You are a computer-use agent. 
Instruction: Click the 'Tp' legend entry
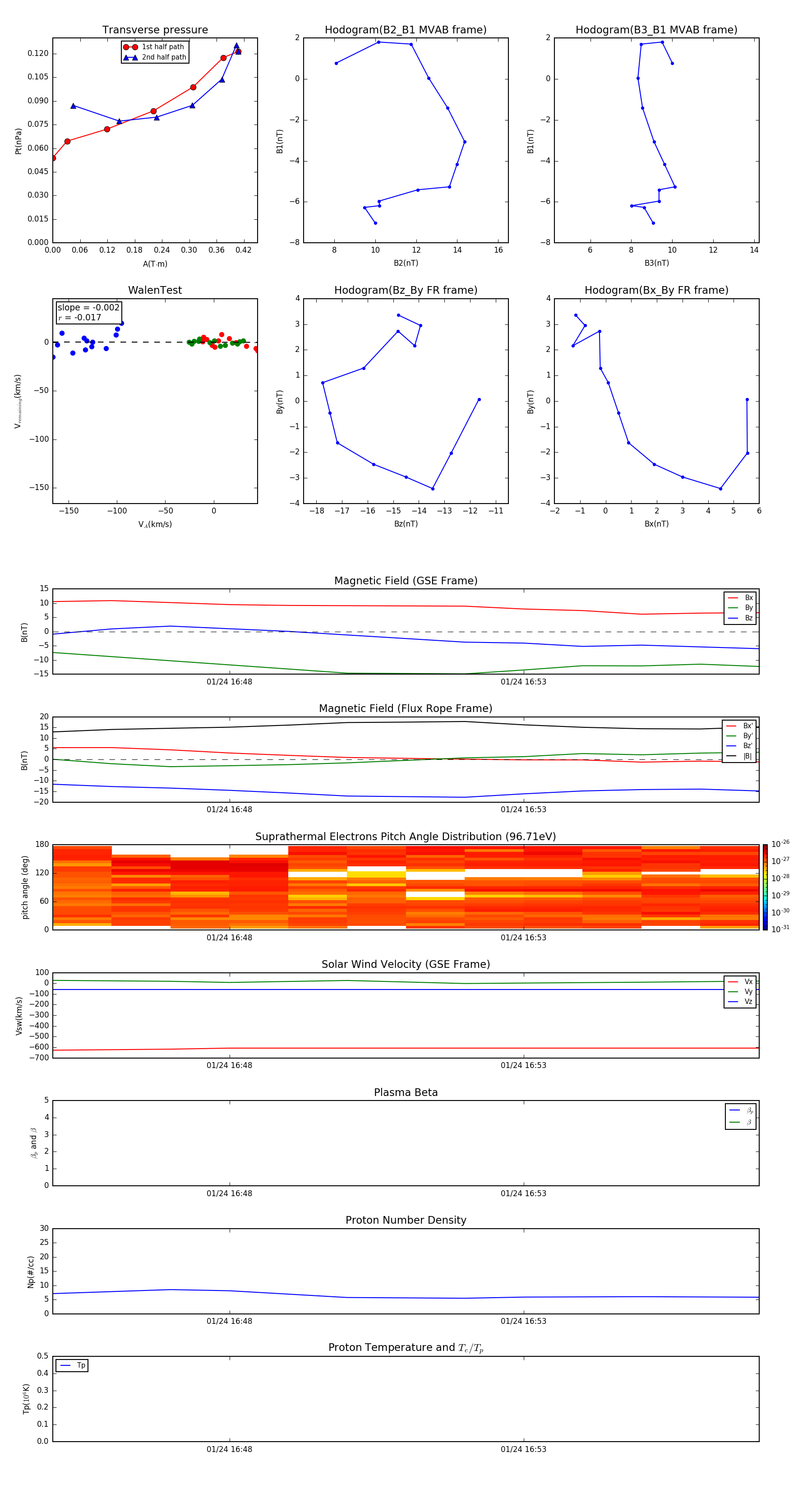(72, 1365)
